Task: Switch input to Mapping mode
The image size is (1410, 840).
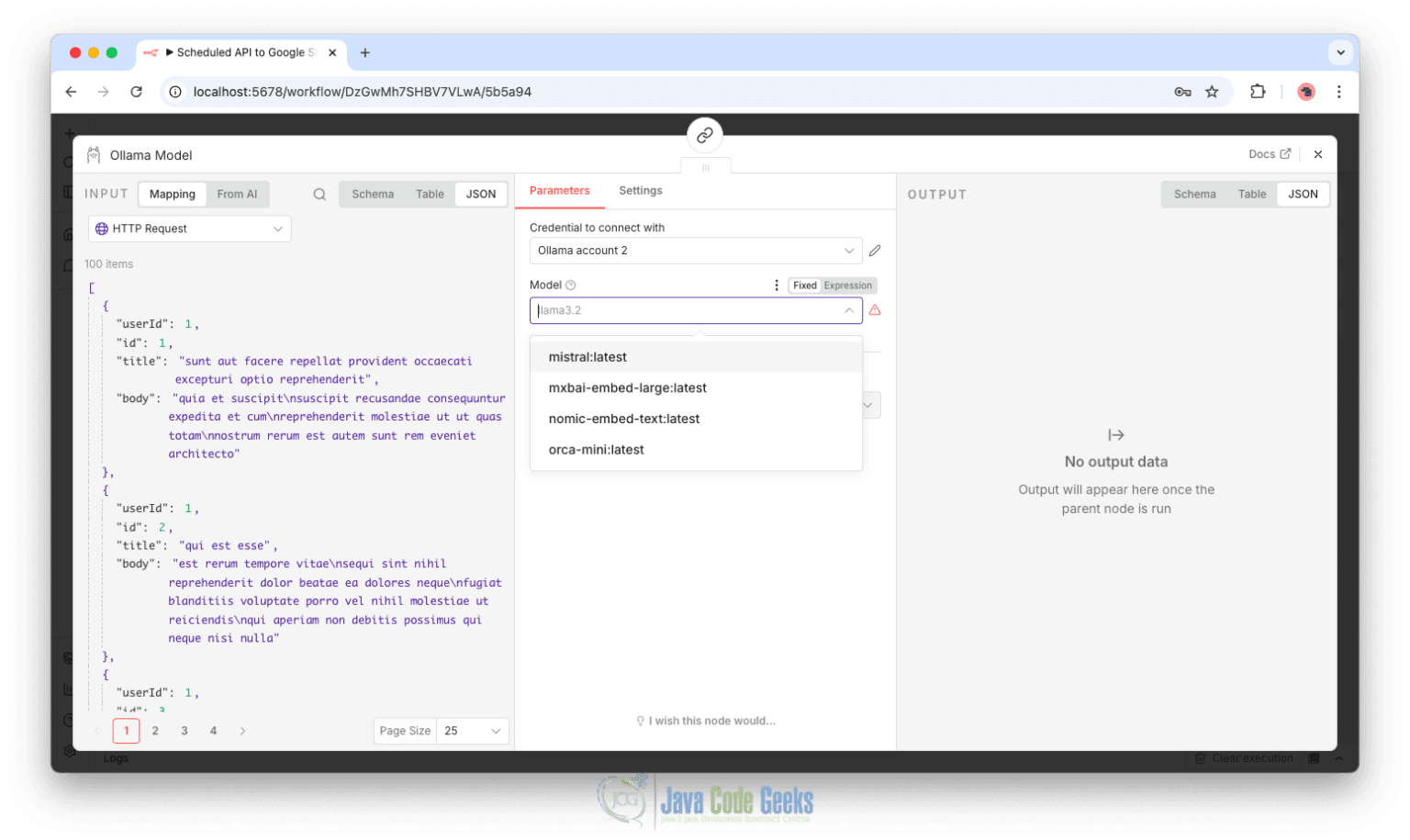Action: pos(173,195)
